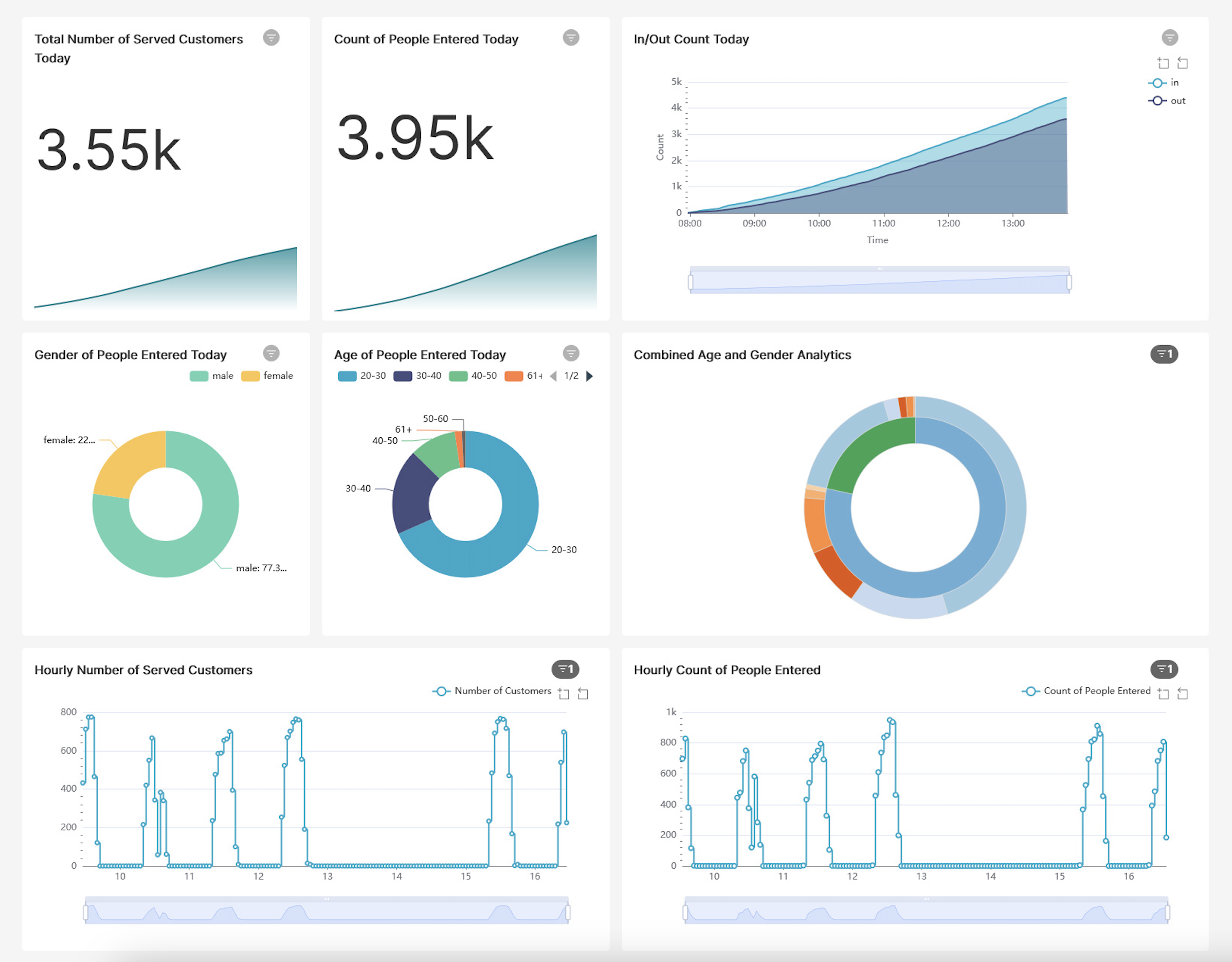The width and height of the screenshot is (1232, 962).
Task: Click the next-page arrow in the age legend
Action: [x=590, y=376]
